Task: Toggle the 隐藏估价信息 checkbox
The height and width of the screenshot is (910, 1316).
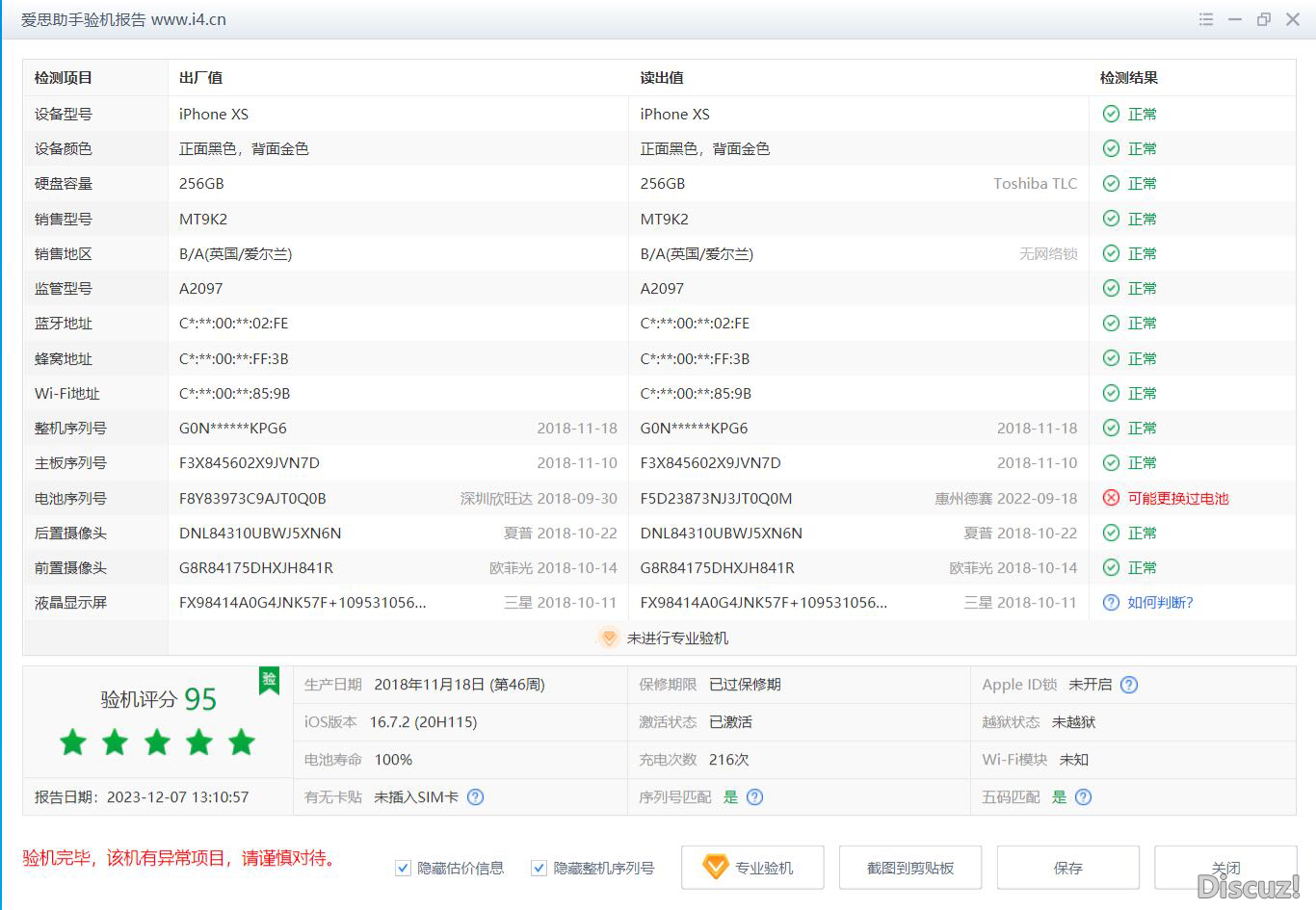Action: (x=403, y=868)
